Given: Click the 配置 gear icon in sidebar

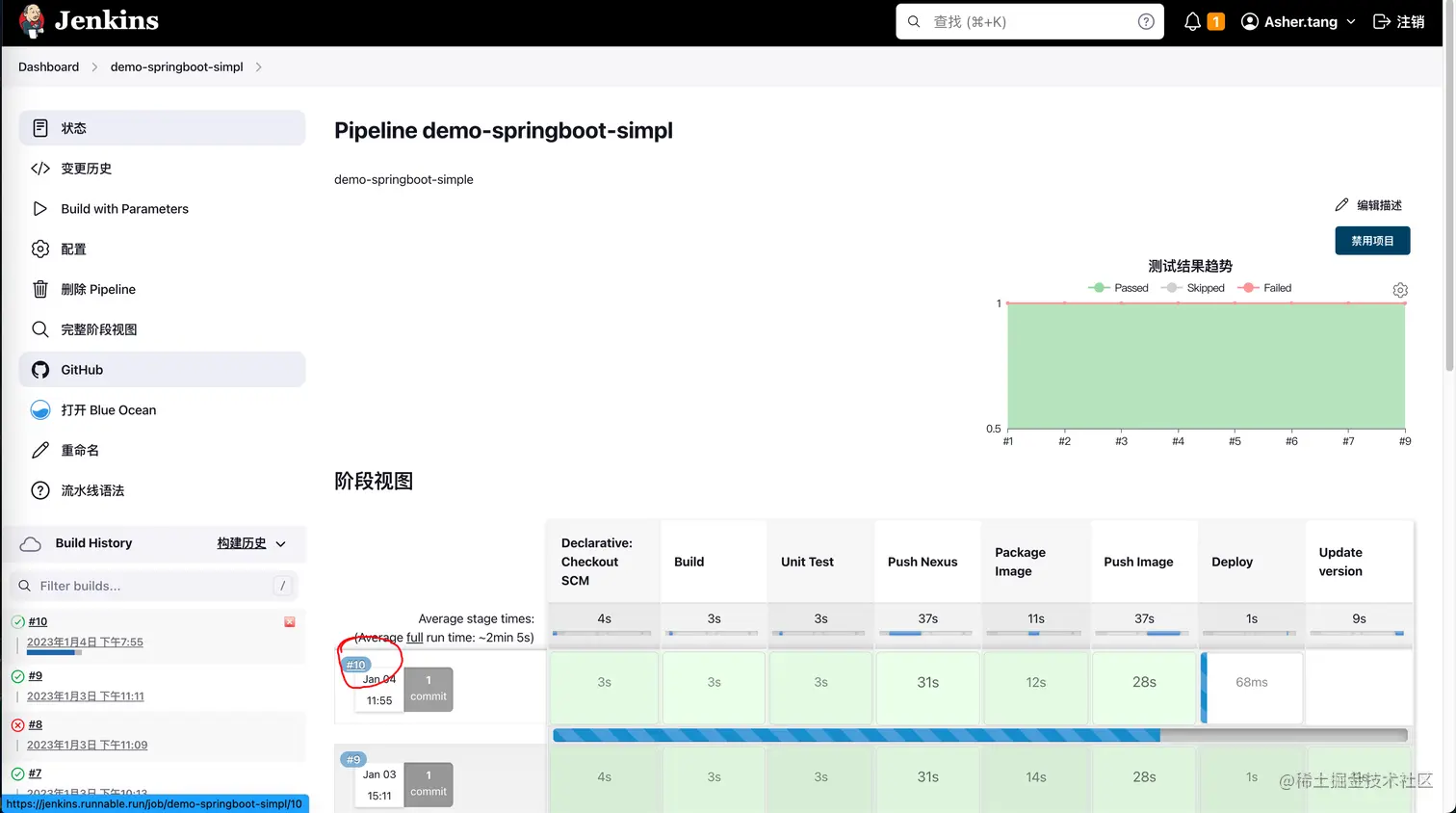Looking at the screenshot, I should click(x=40, y=249).
